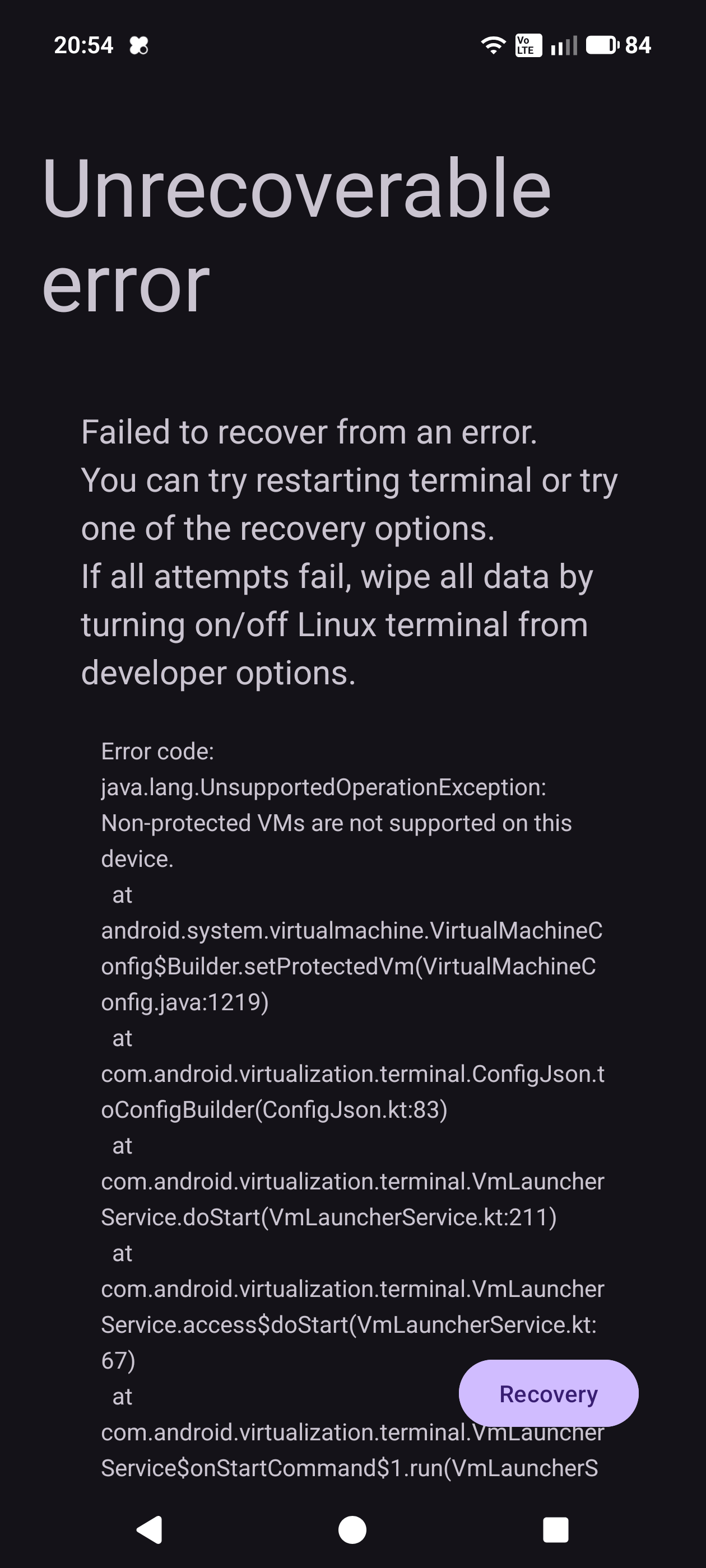Tap the ConfigJson.kt:83 stack trace entry
This screenshot has width=706, height=1568.
[x=352, y=1092]
